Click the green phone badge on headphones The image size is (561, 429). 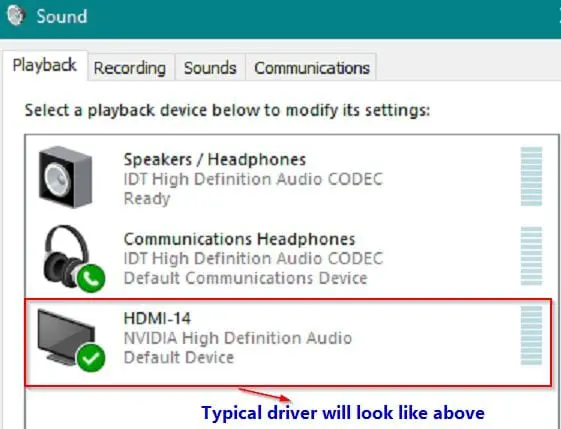point(91,278)
